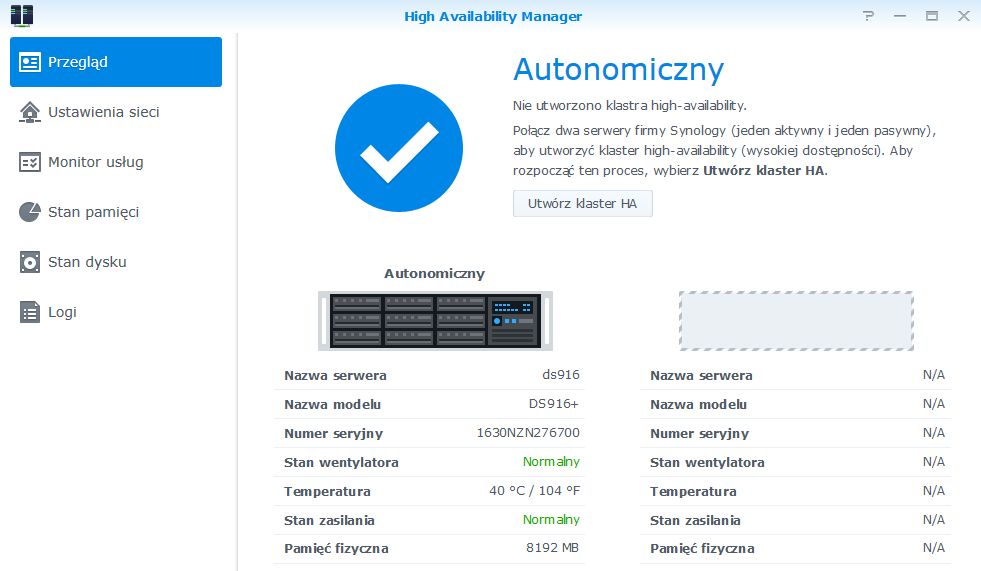Click the Przegląd overview card icon
Viewport: 981px width, 571px height.
[30, 62]
